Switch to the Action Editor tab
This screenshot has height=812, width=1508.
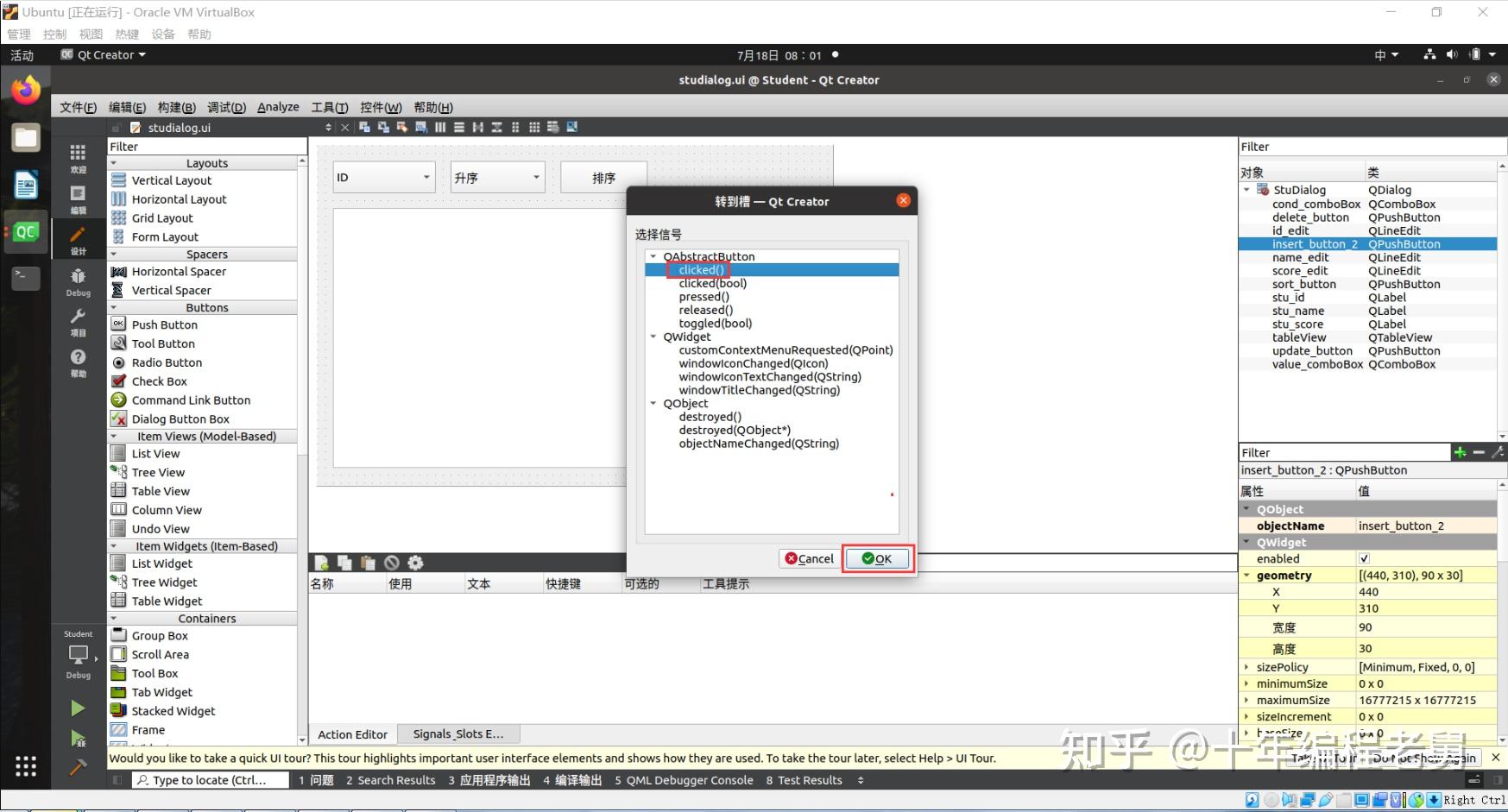(351, 733)
